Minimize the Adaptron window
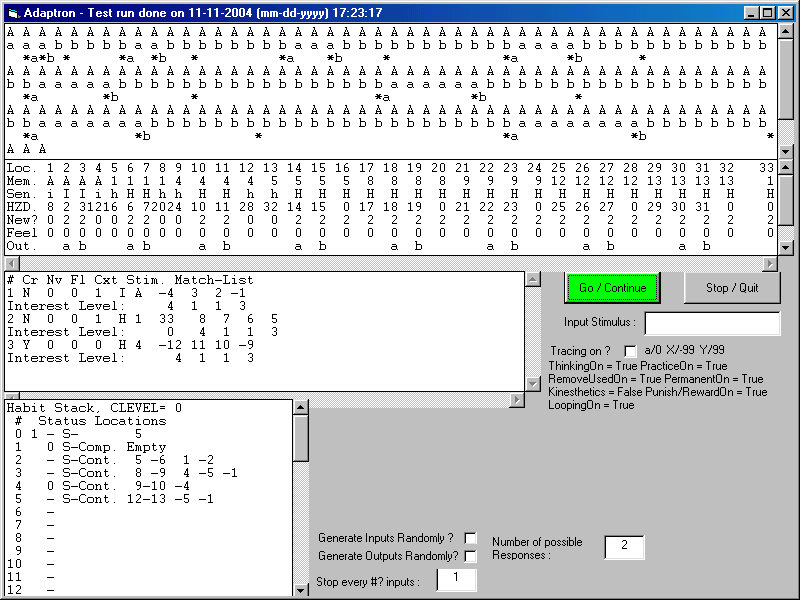The width and height of the screenshot is (800, 600). (752, 13)
